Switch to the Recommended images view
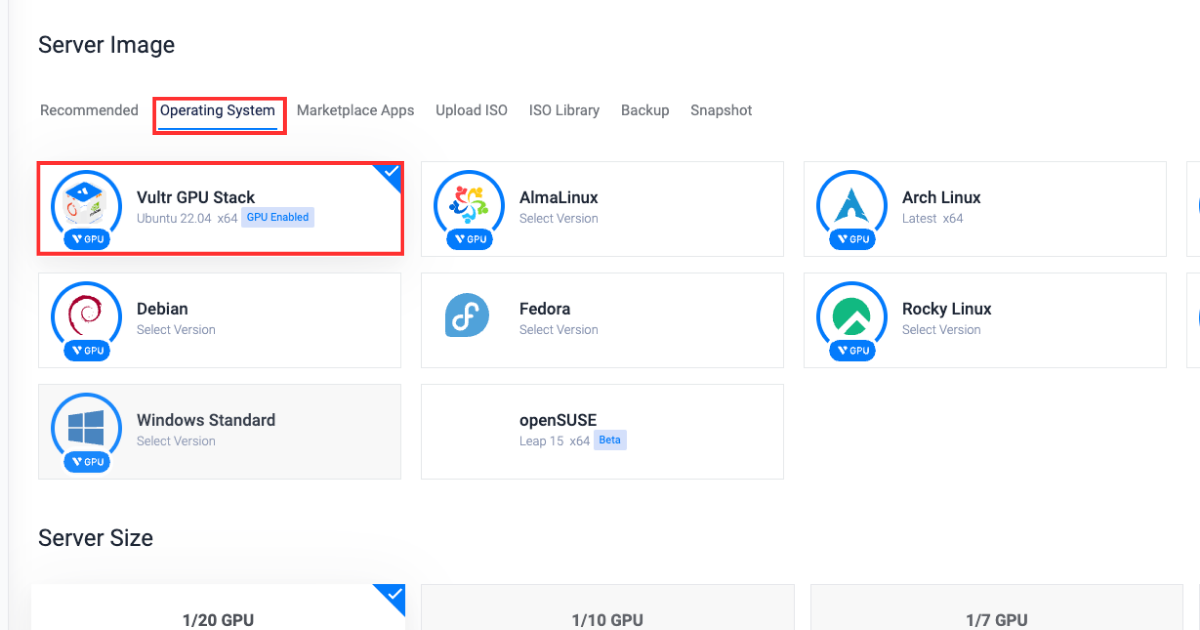1200x630 pixels. [x=89, y=110]
